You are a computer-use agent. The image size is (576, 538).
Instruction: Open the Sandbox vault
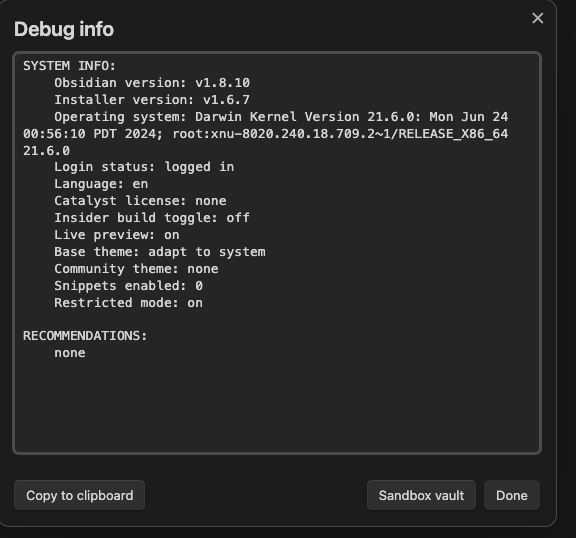pos(421,495)
